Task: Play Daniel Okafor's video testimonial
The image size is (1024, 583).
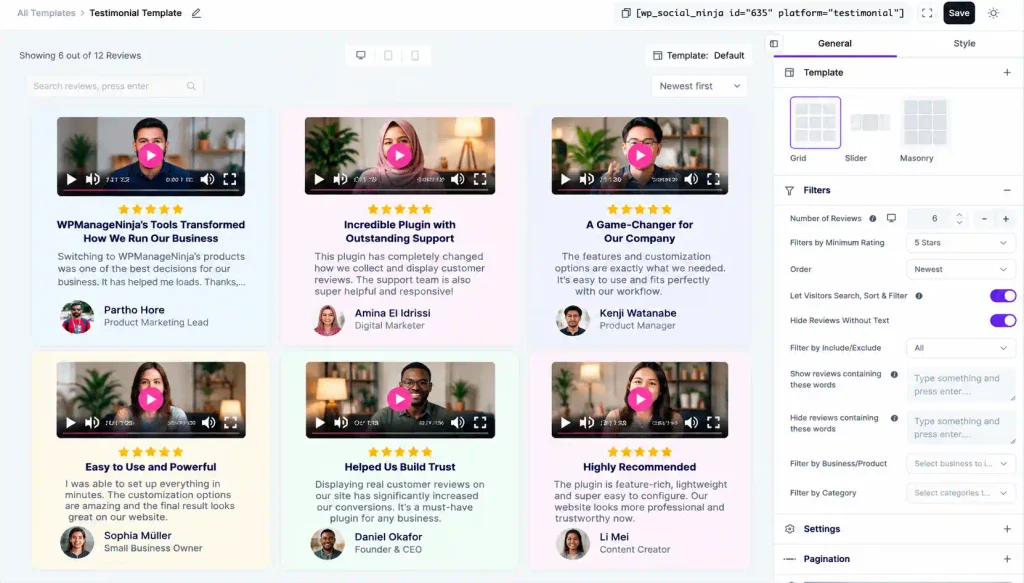Action: pos(399,398)
